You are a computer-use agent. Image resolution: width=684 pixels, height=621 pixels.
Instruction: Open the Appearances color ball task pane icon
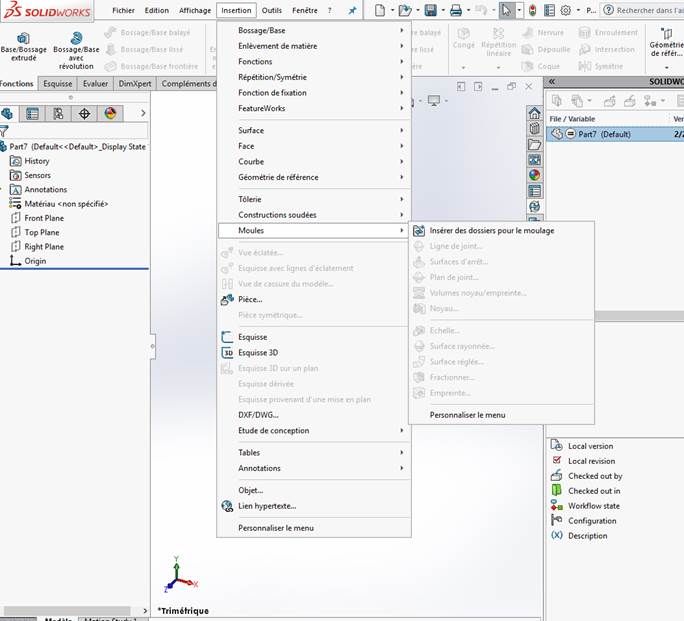(x=534, y=175)
